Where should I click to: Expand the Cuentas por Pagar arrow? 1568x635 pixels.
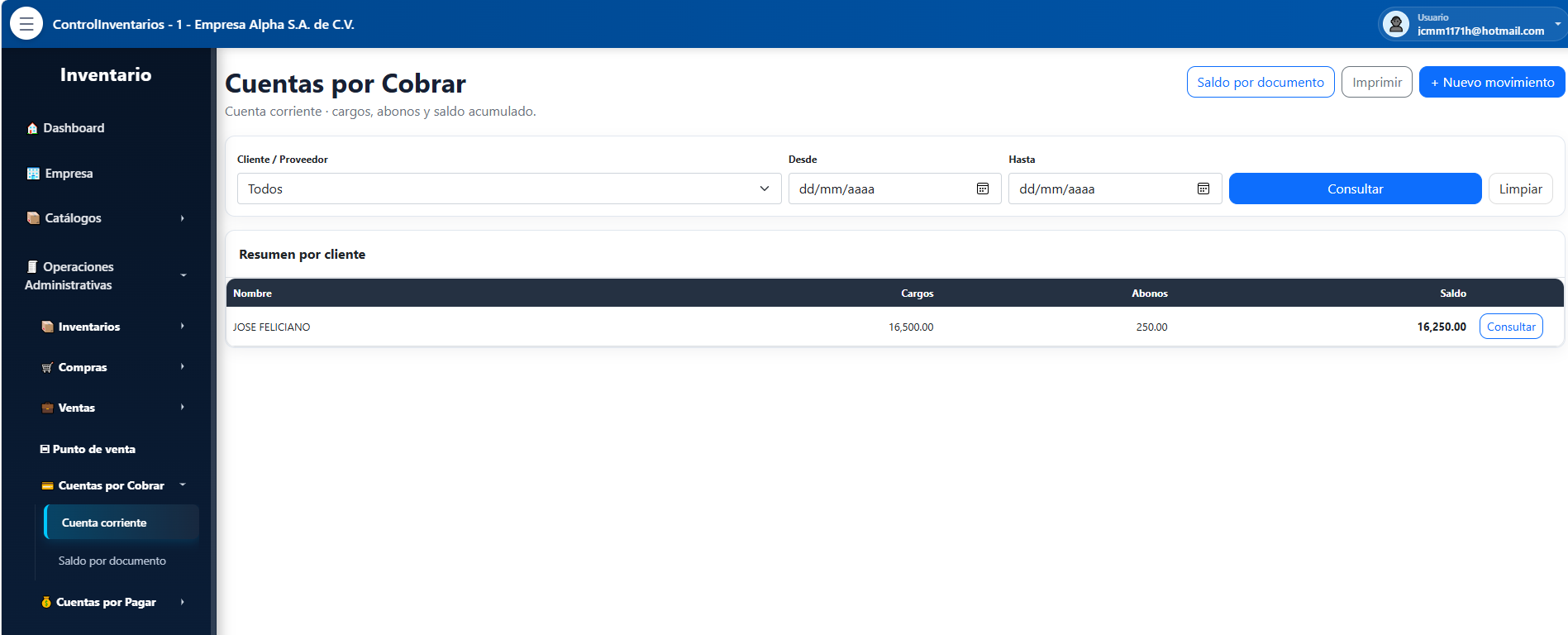pyautogui.click(x=183, y=602)
